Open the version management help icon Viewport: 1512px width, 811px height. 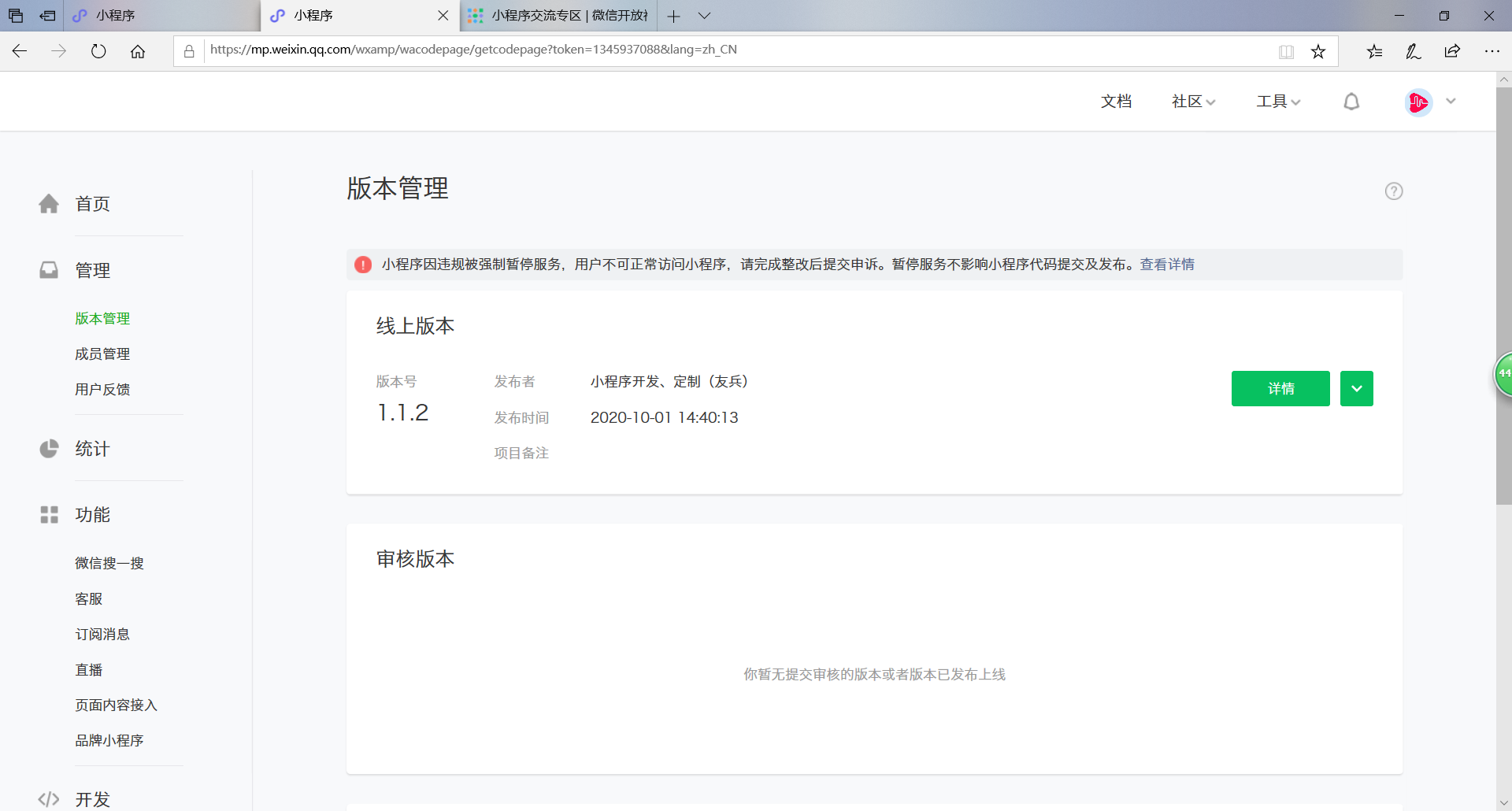tap(1394, 191)
